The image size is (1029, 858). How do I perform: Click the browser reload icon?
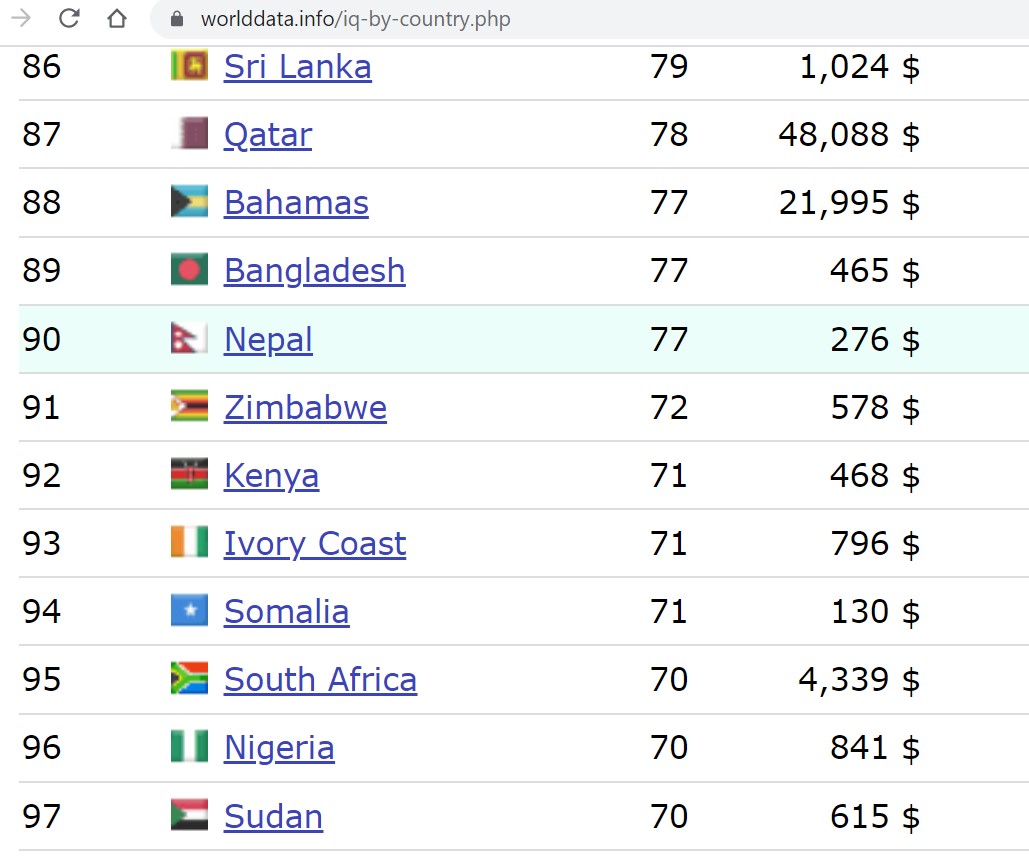pos(69,18)
